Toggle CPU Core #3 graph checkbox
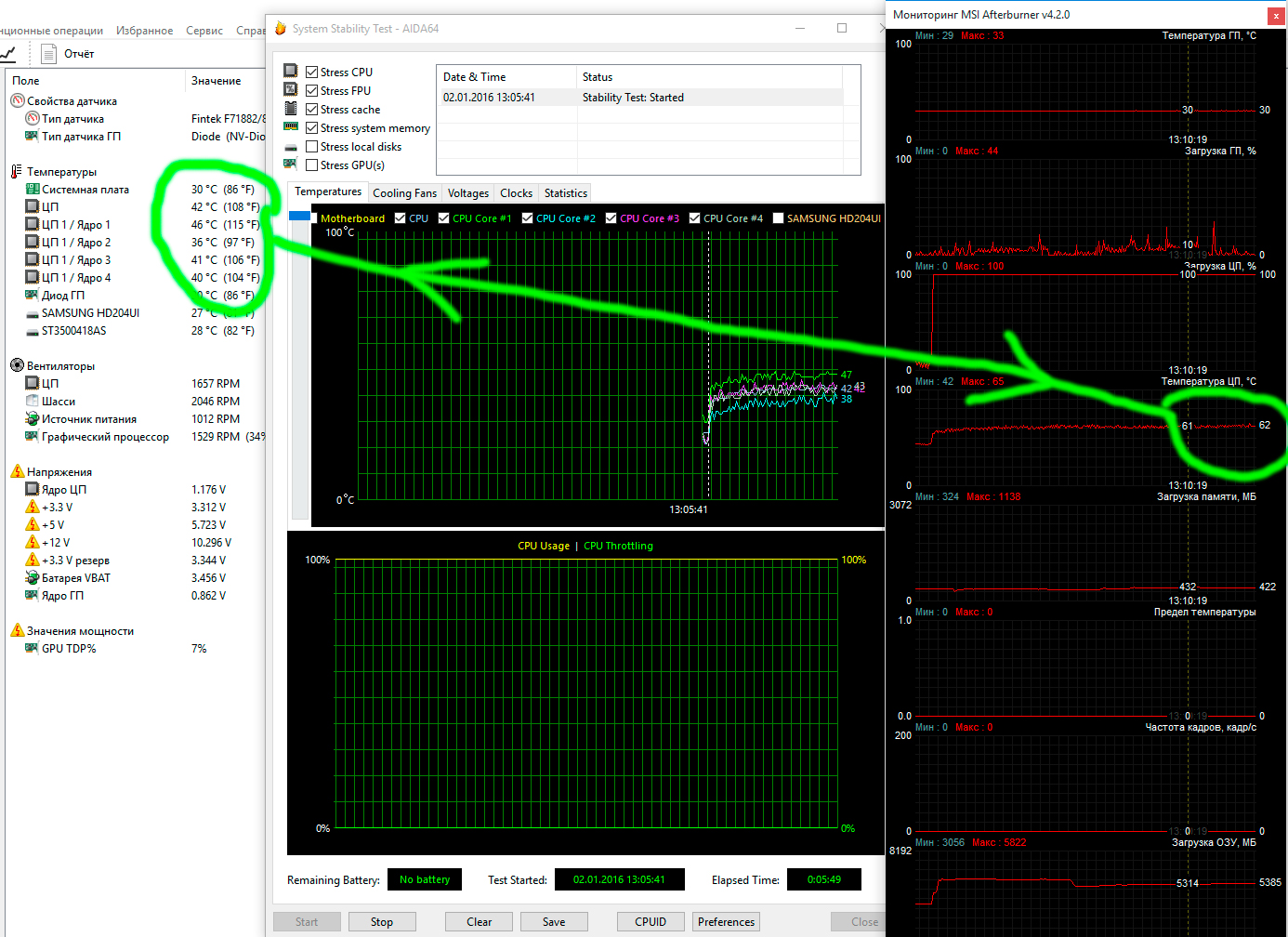The width and height of the screenshot is (1288, 937). click(611, 218)
